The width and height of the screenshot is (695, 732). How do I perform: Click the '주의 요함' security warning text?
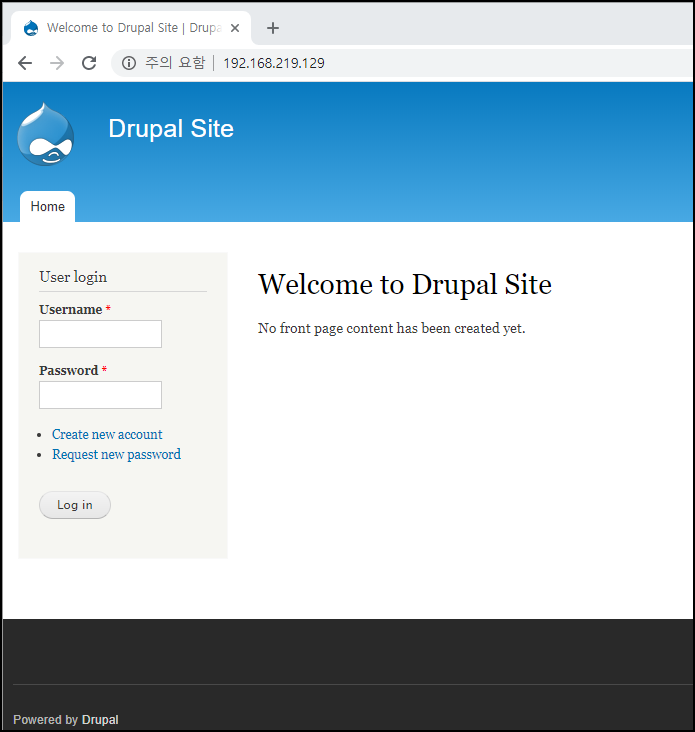click(x=175, y=63)
